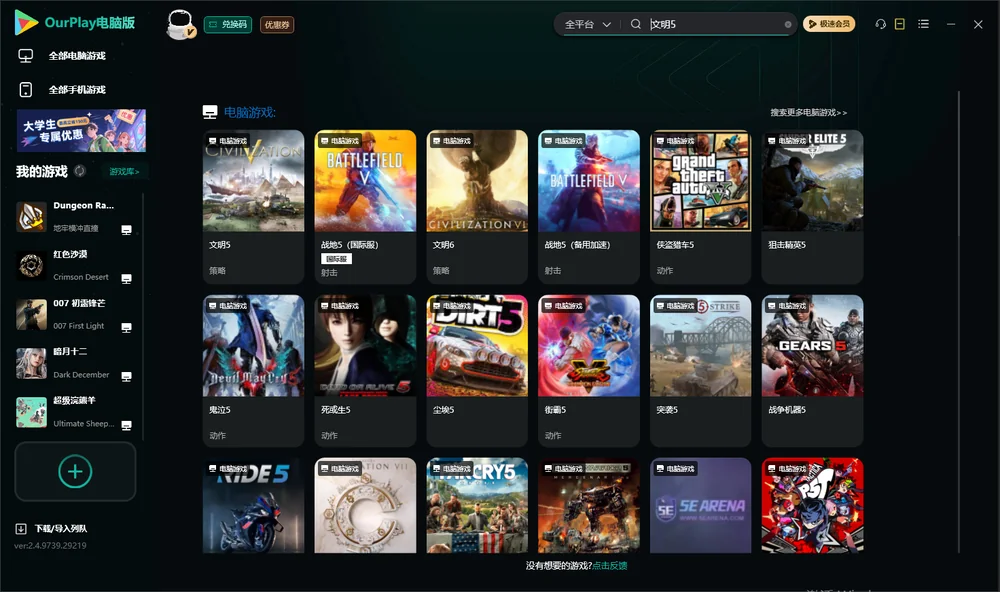Select Dungeon Ra... in my games
The height and width of the screenshot is (592, 1000).
coord(75,216)
